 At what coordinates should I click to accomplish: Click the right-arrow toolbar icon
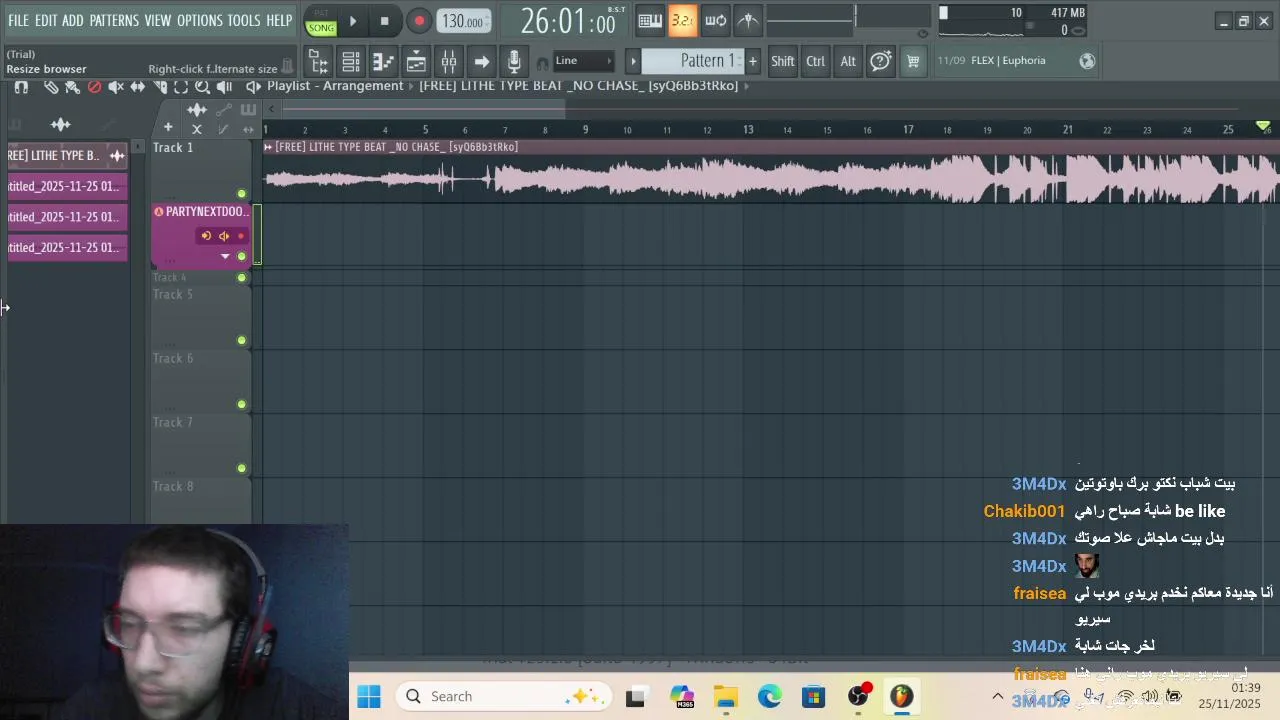pyautogui.click(x=481, y=62)
